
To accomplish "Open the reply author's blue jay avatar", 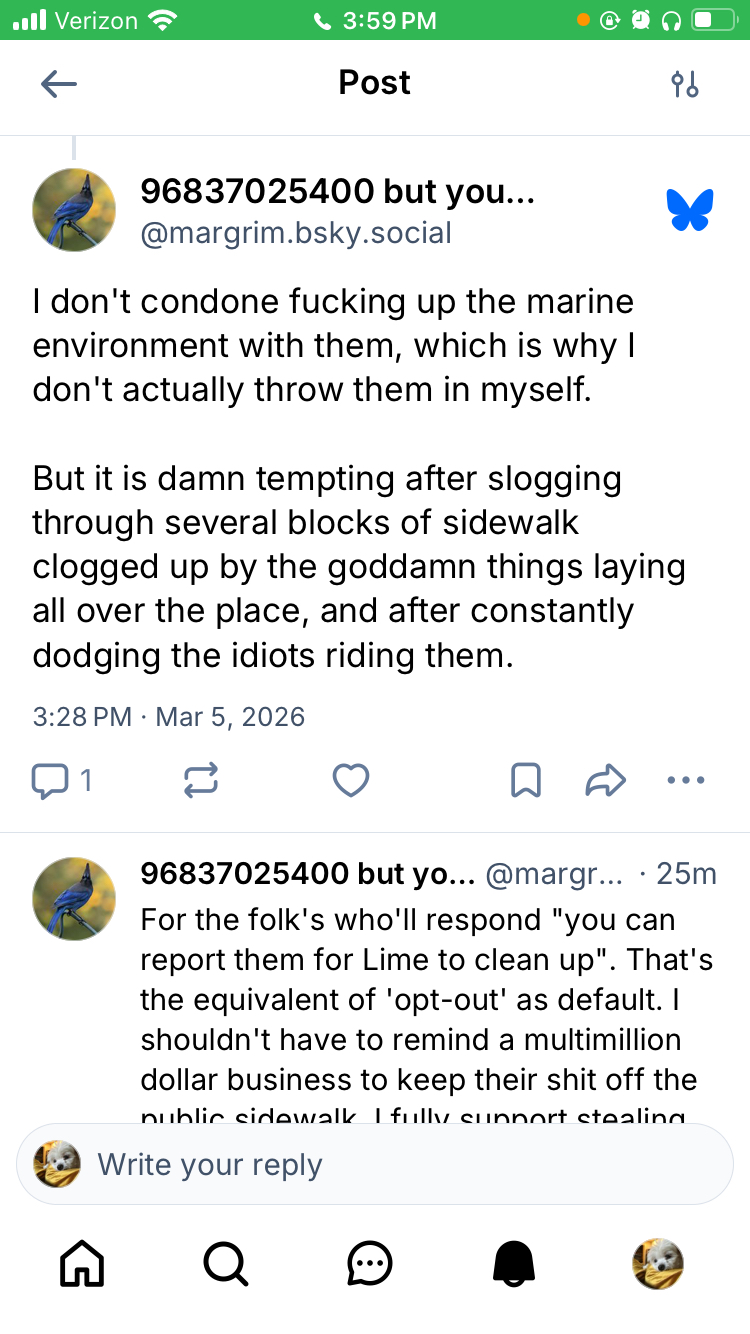I will point(74,898).
